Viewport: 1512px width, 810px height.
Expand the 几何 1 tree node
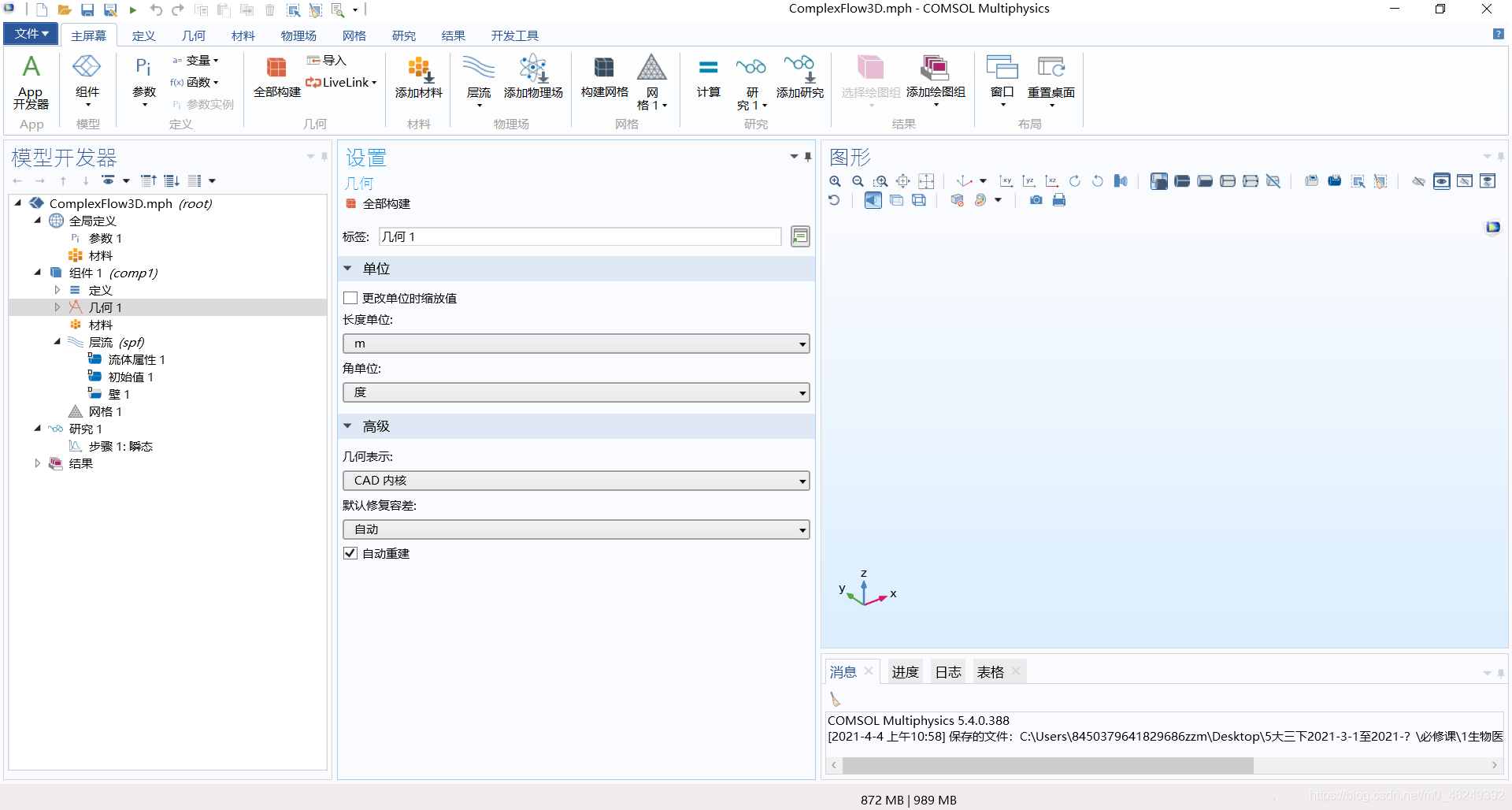click(57, 307)
